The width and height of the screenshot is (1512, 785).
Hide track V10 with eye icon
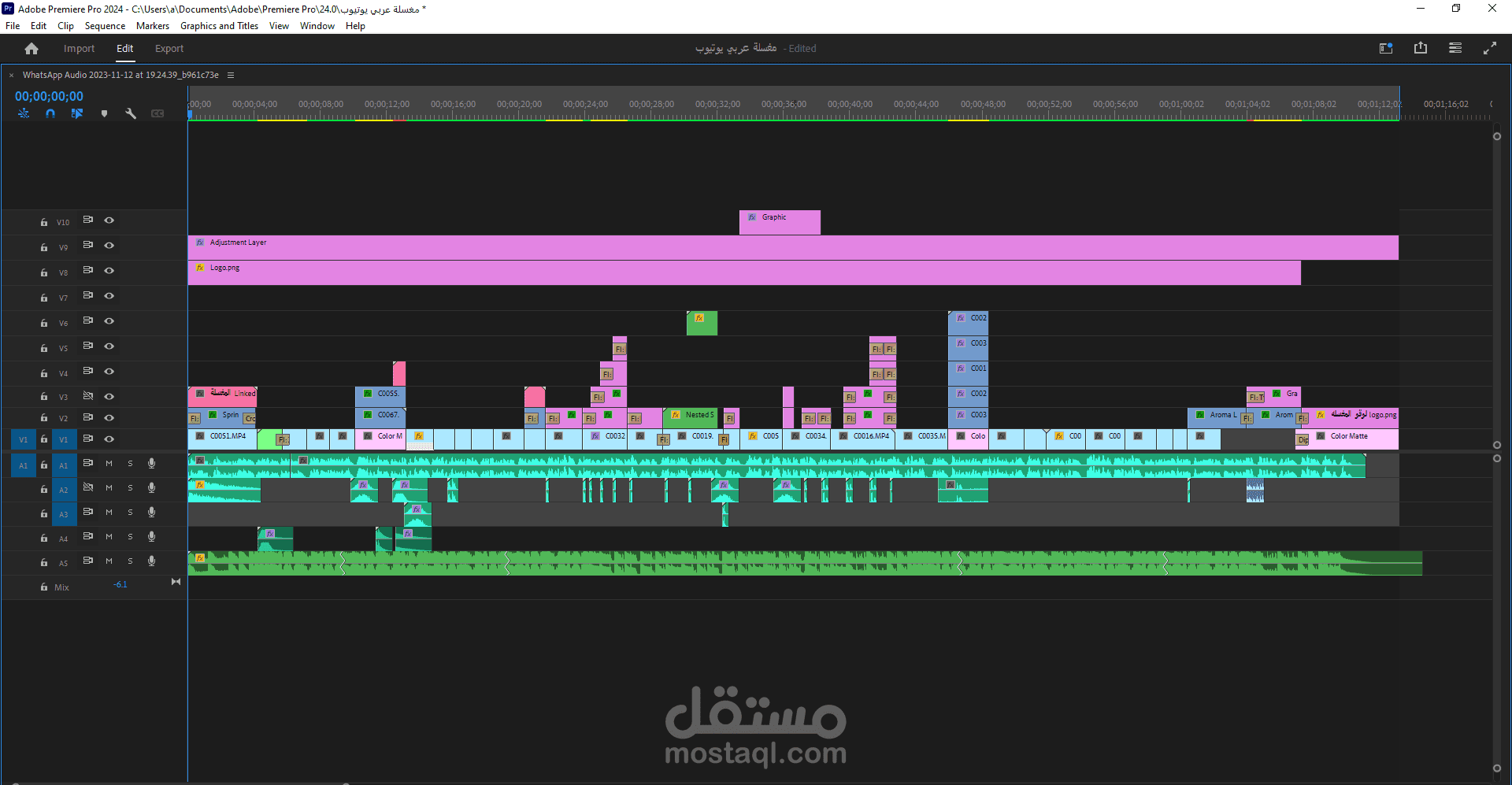[x=109, y=220]
